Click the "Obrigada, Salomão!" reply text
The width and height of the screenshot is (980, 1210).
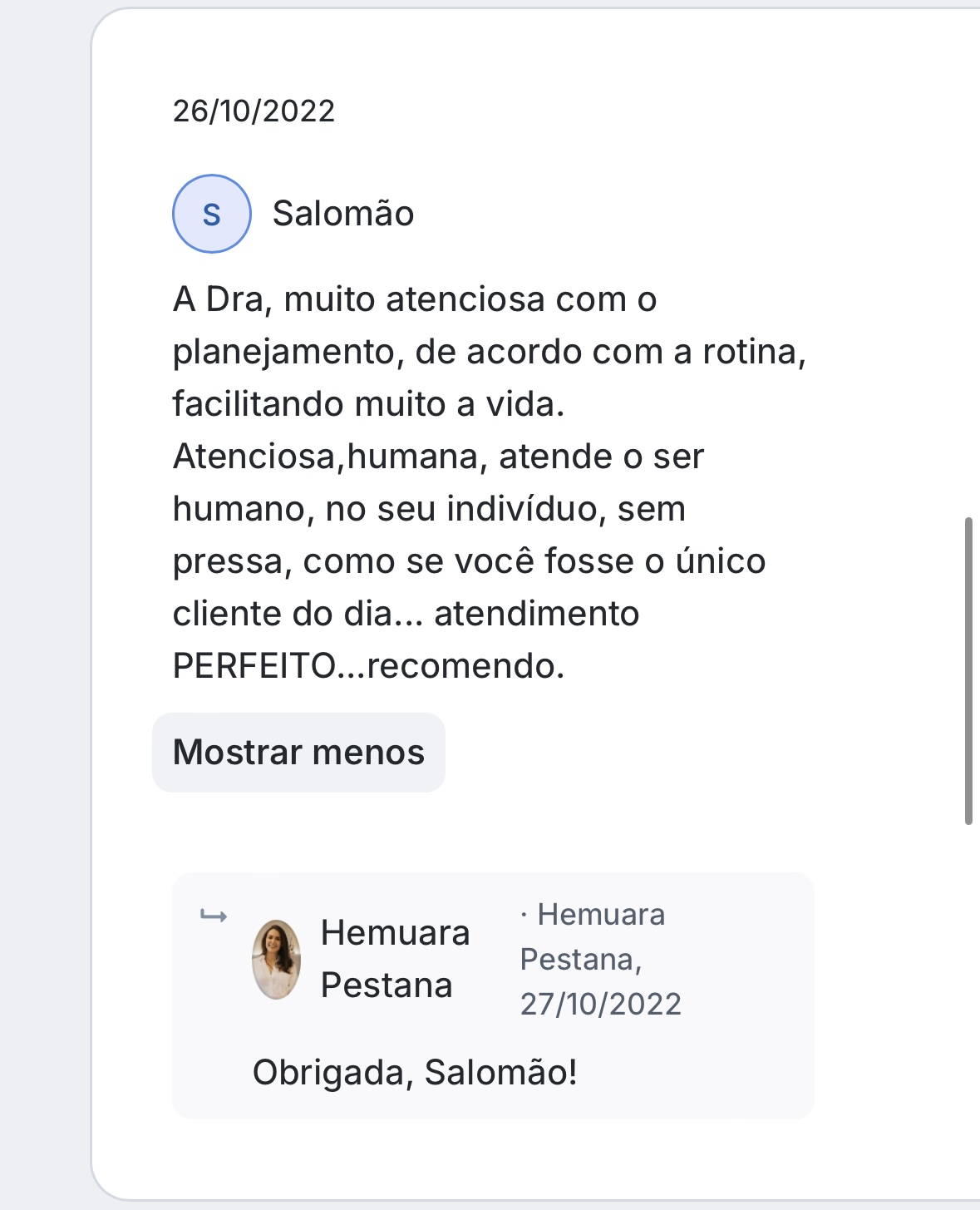coord(415,1073)
